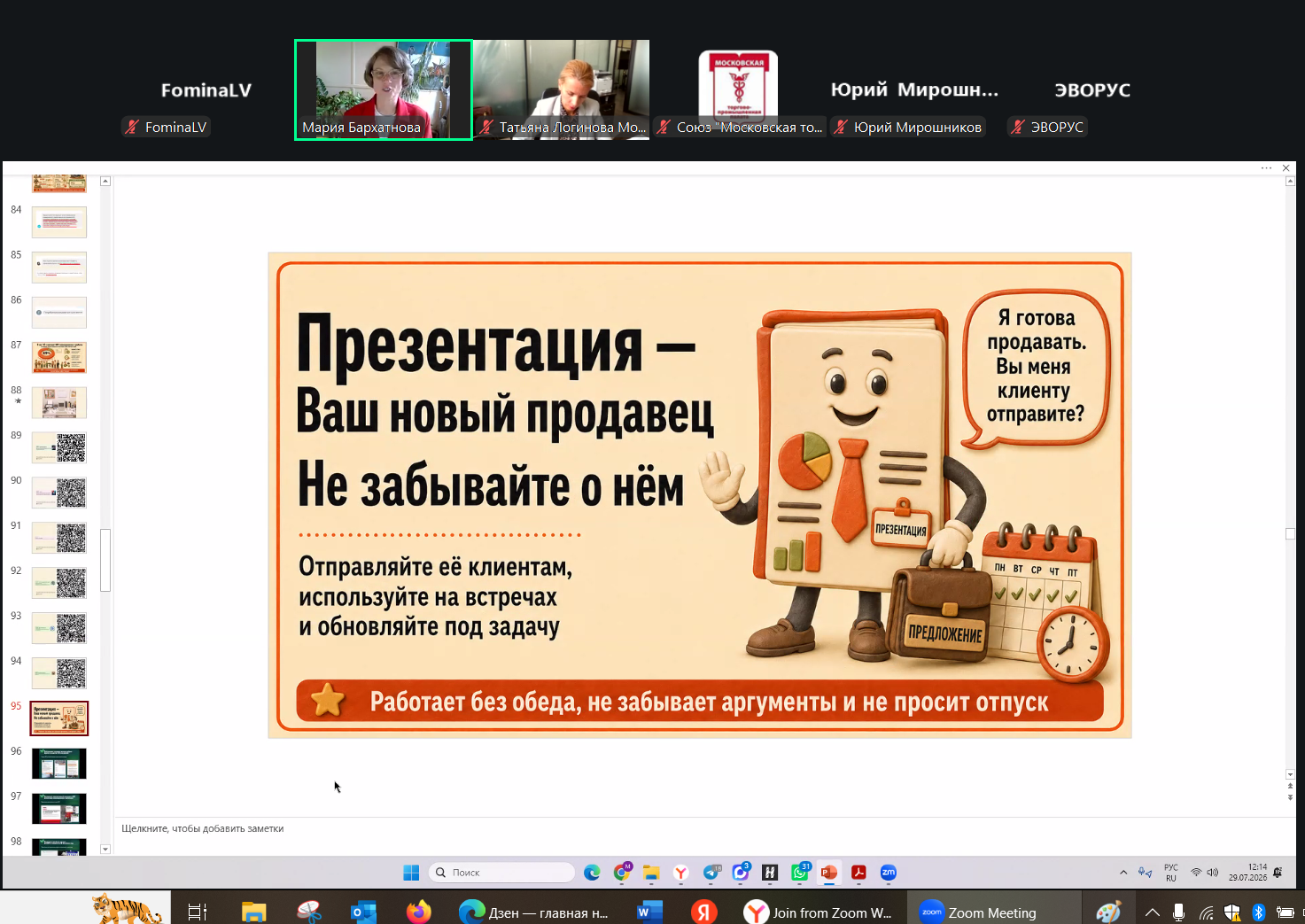Screen dimensions: 1305x924
Task: Select slide 89 thumbnail with QR code
Action: point(59,448)
